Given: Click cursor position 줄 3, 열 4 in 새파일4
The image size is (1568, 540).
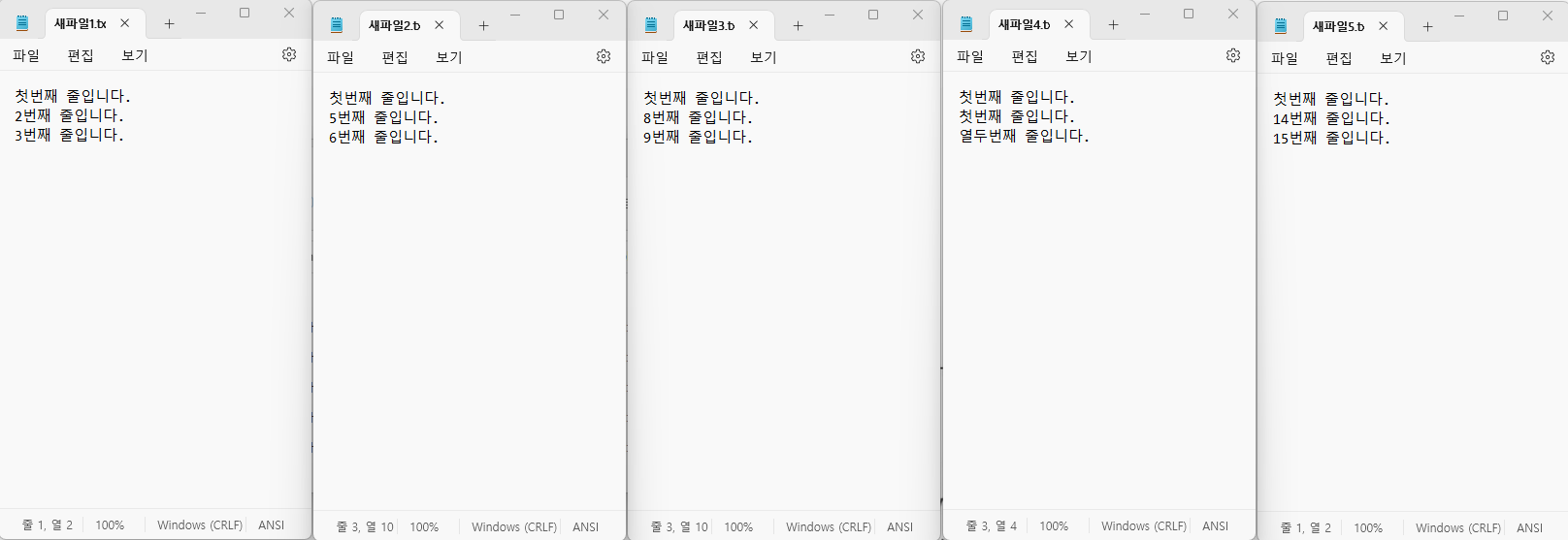Looking at the screenshot, I should [992, 525].
